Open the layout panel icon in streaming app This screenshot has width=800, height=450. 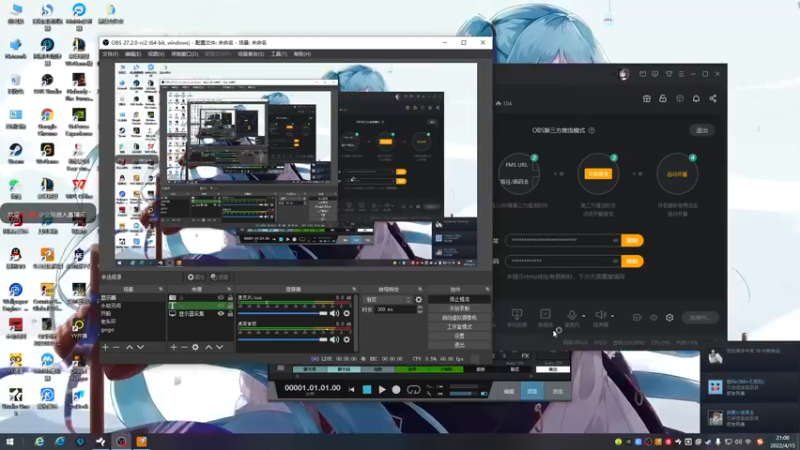(680, 98)
